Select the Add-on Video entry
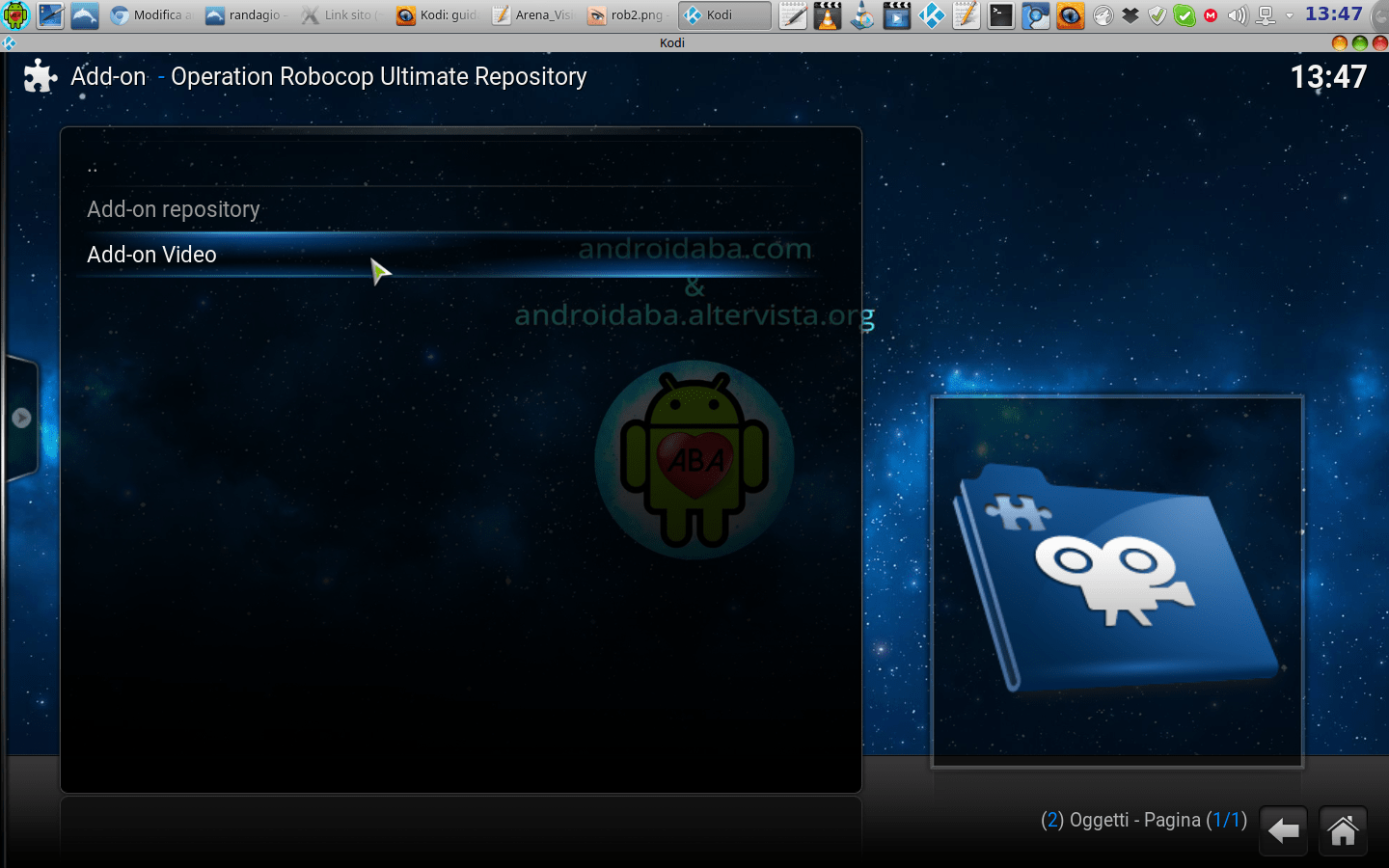The height and width of the screenshot is (868, 1389). point(450,255)
